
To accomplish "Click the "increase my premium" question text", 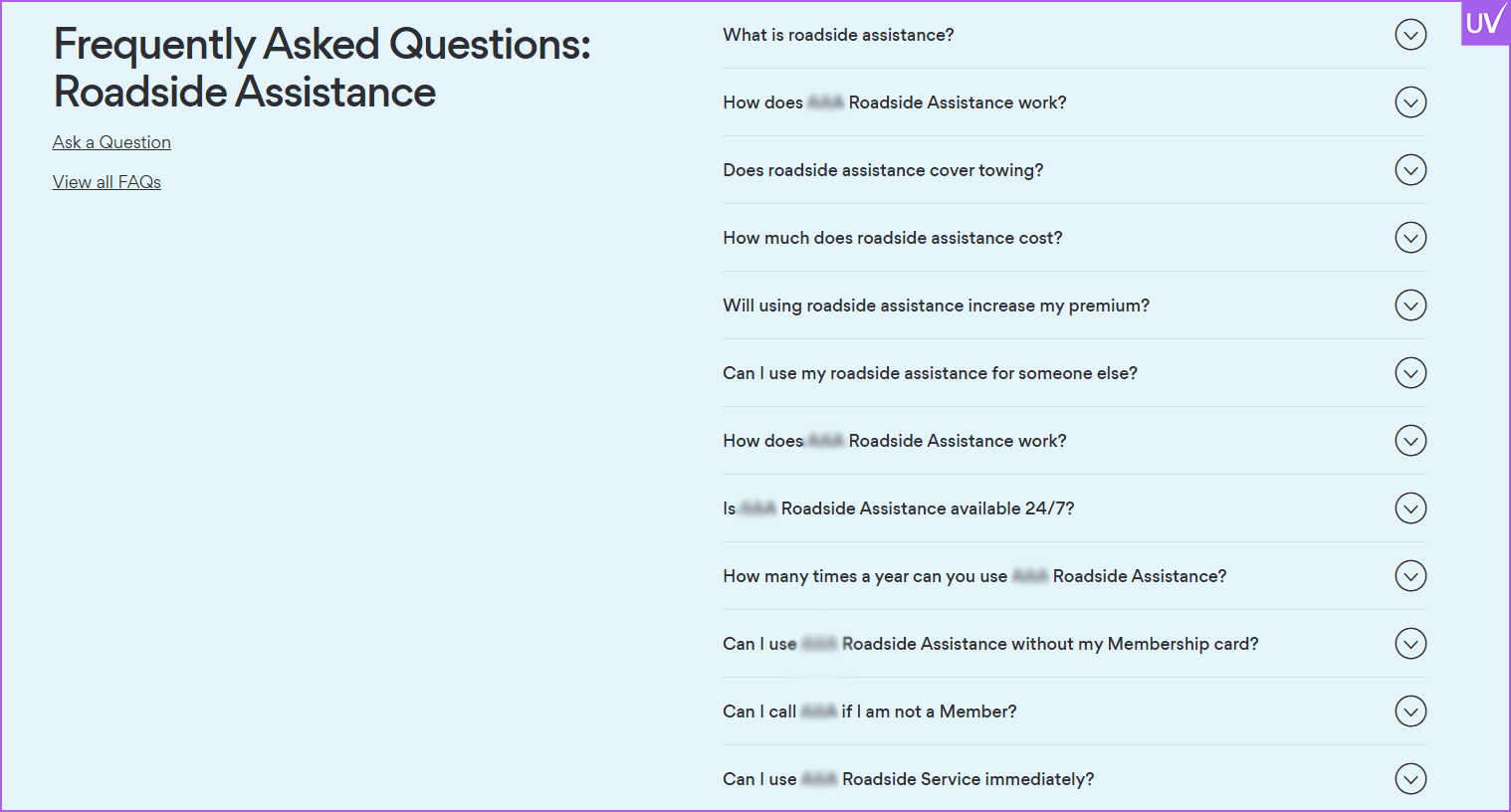I will [936, 305].
